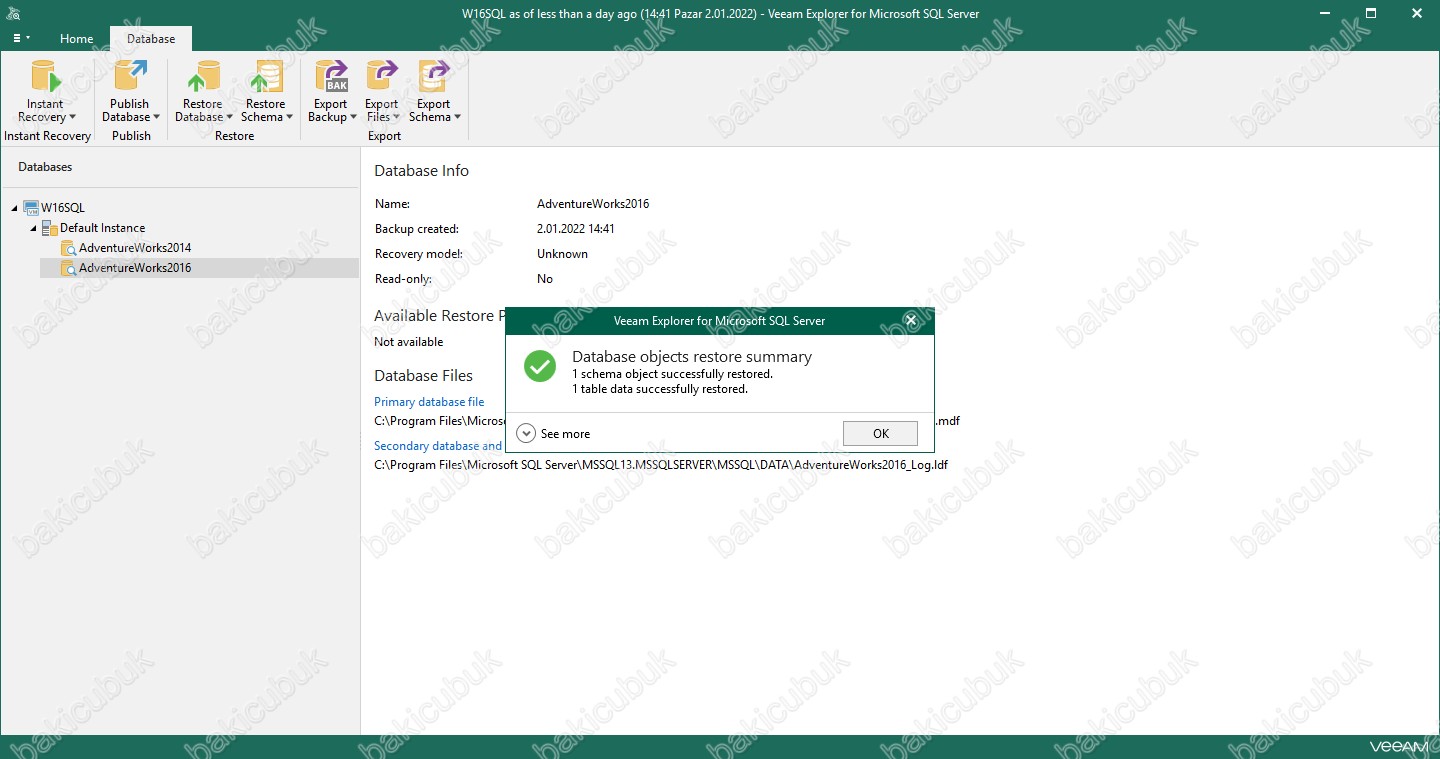Click the '1 schema object successfully restored' line
Screen dimensions: 1440x759
672,374
